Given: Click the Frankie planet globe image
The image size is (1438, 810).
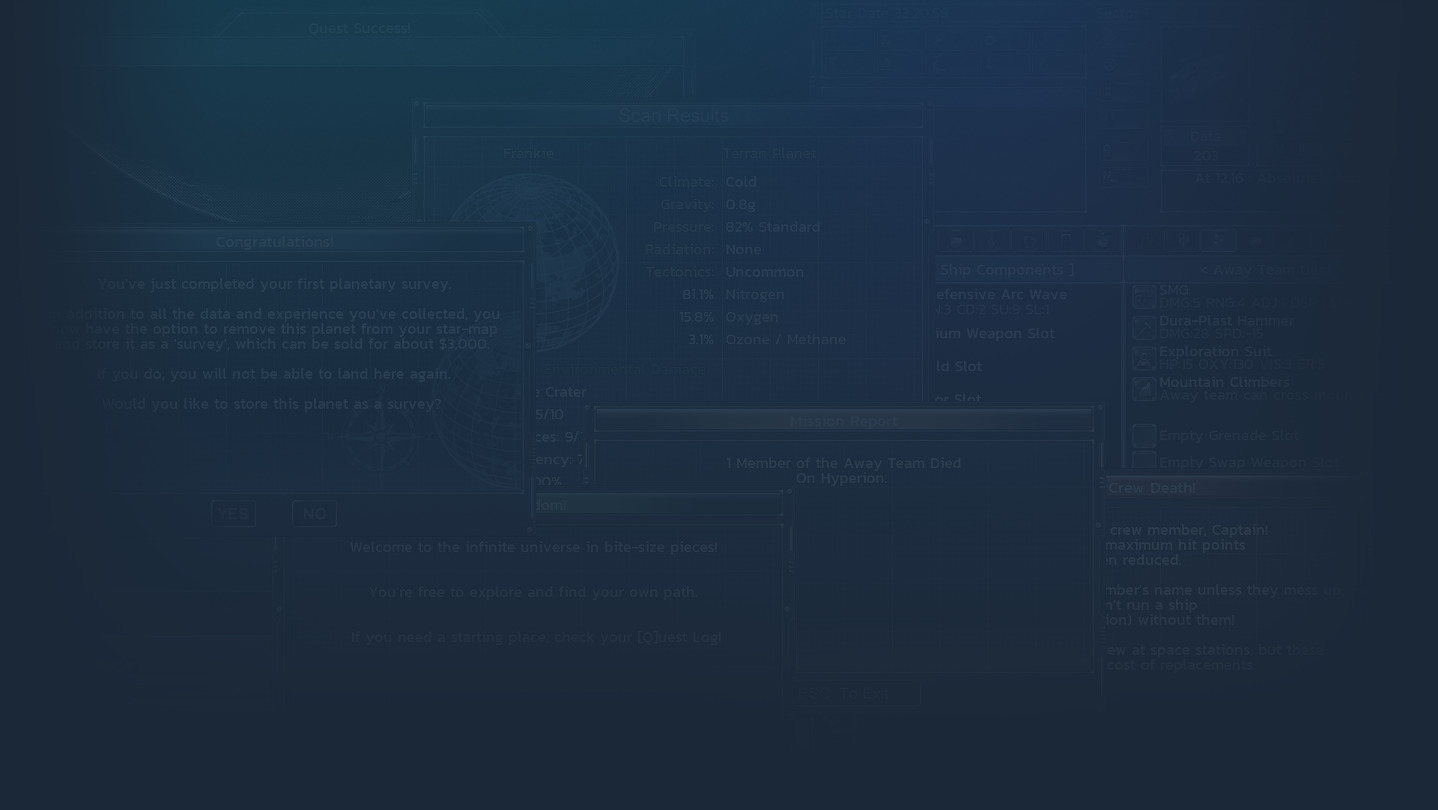Looking at the screenshot, I should click(528, 262).
